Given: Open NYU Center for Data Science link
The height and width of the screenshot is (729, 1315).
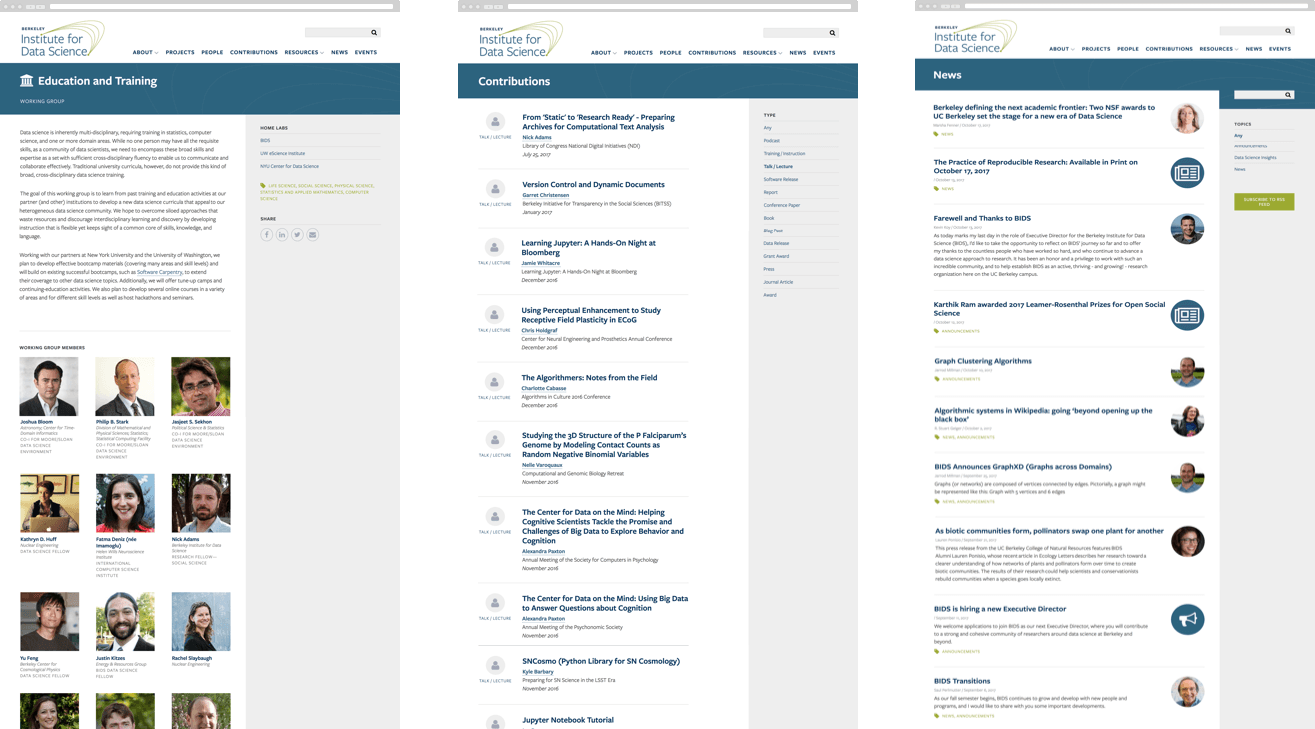Looking at the screenshot, I should click(289, 166).
